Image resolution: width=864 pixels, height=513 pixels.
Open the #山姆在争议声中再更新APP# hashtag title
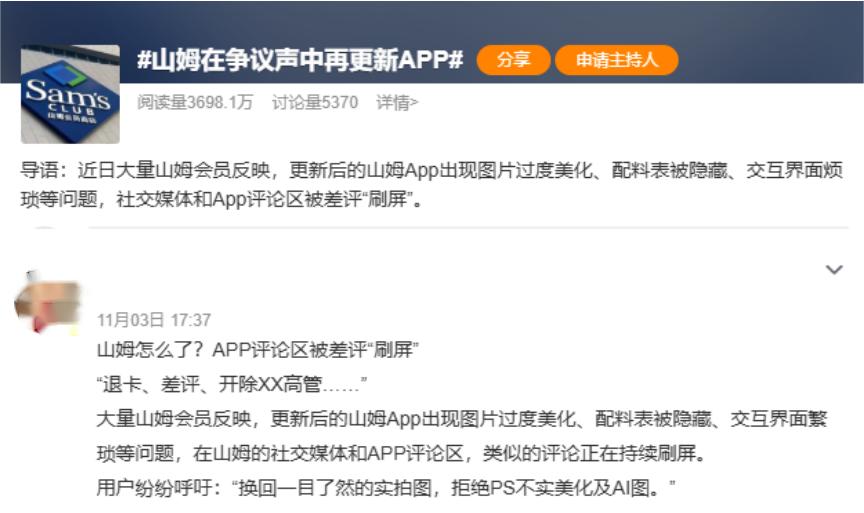(300, 60)
